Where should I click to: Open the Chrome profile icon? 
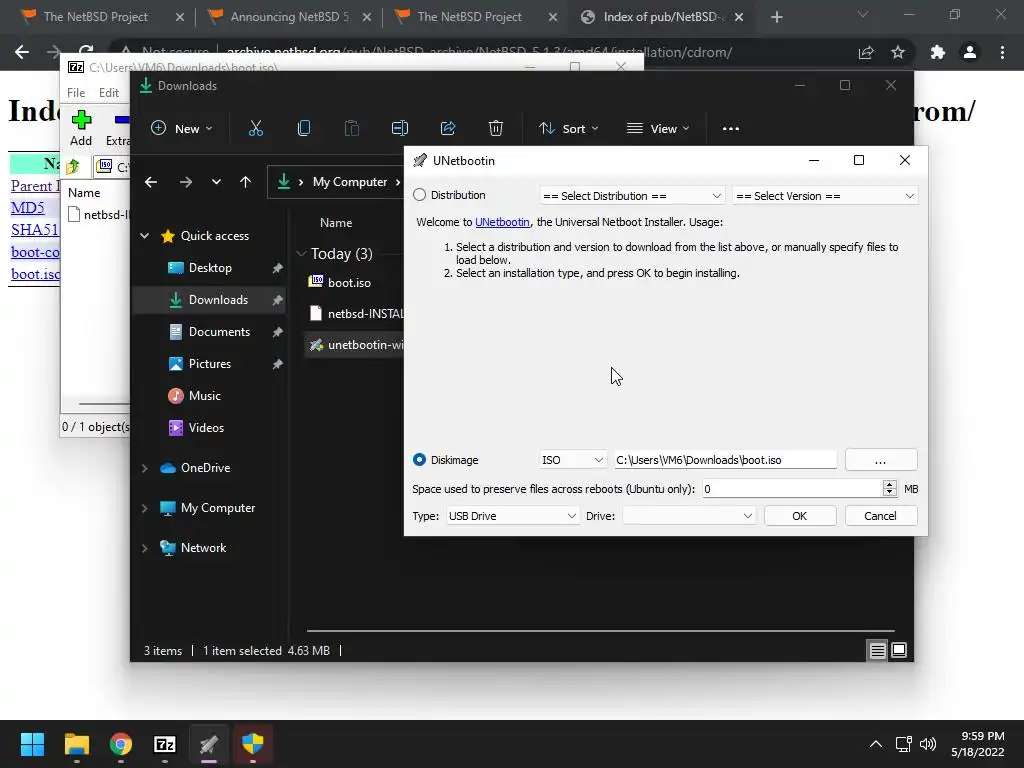coord(970,52)
